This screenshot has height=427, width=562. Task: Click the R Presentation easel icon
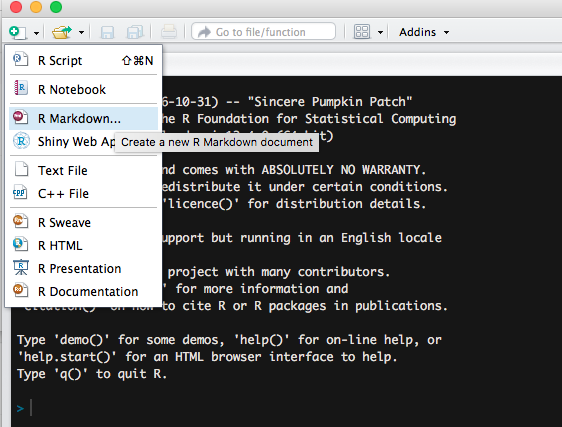[x=21, y=267]
